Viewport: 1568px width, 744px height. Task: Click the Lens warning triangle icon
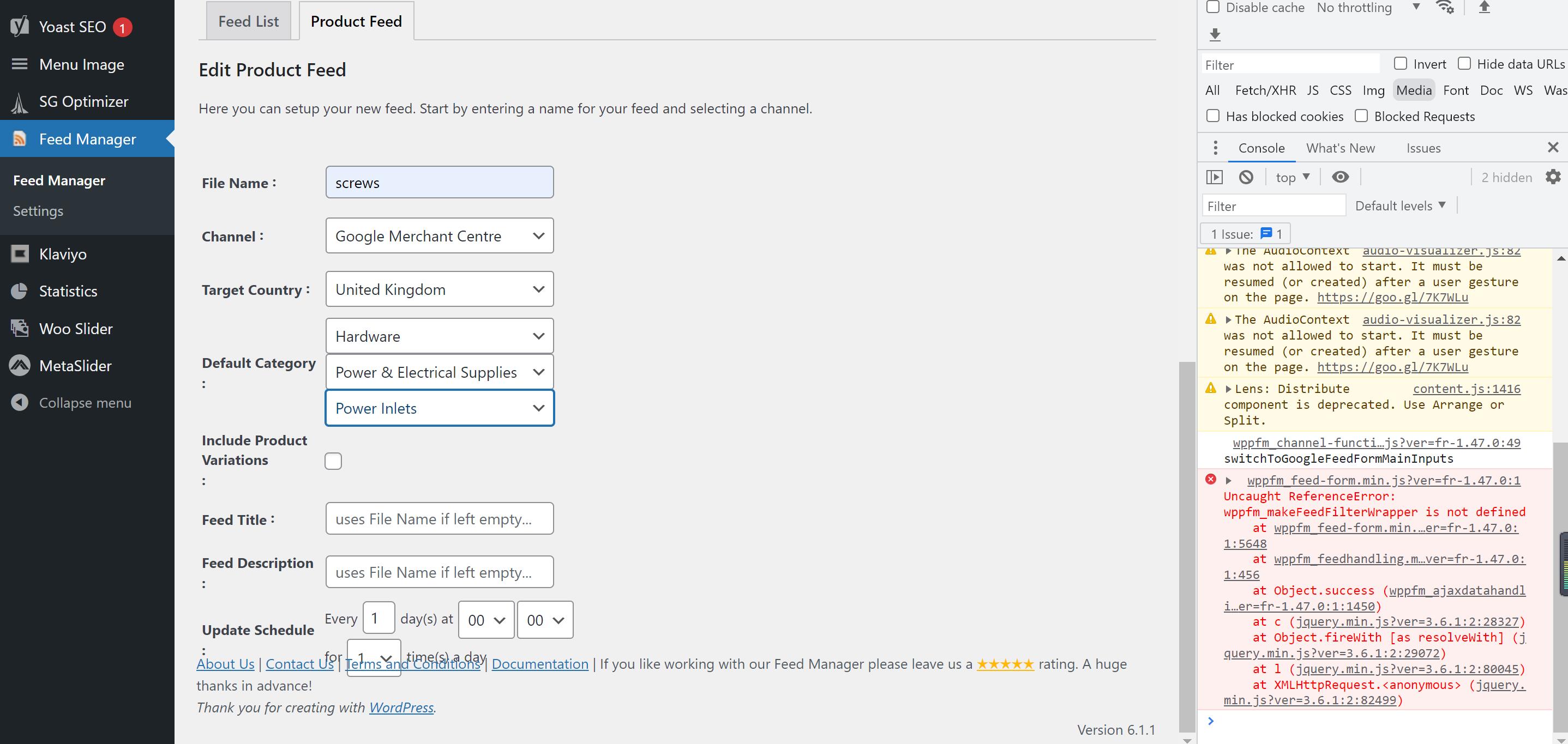[x=1211, y=388]
